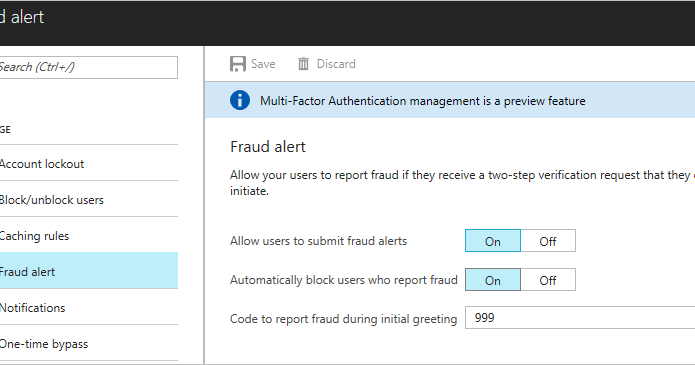Turn On automatically block users who report fraud
This screenshot has height=365, width=695.
click(x=493, y=280)
